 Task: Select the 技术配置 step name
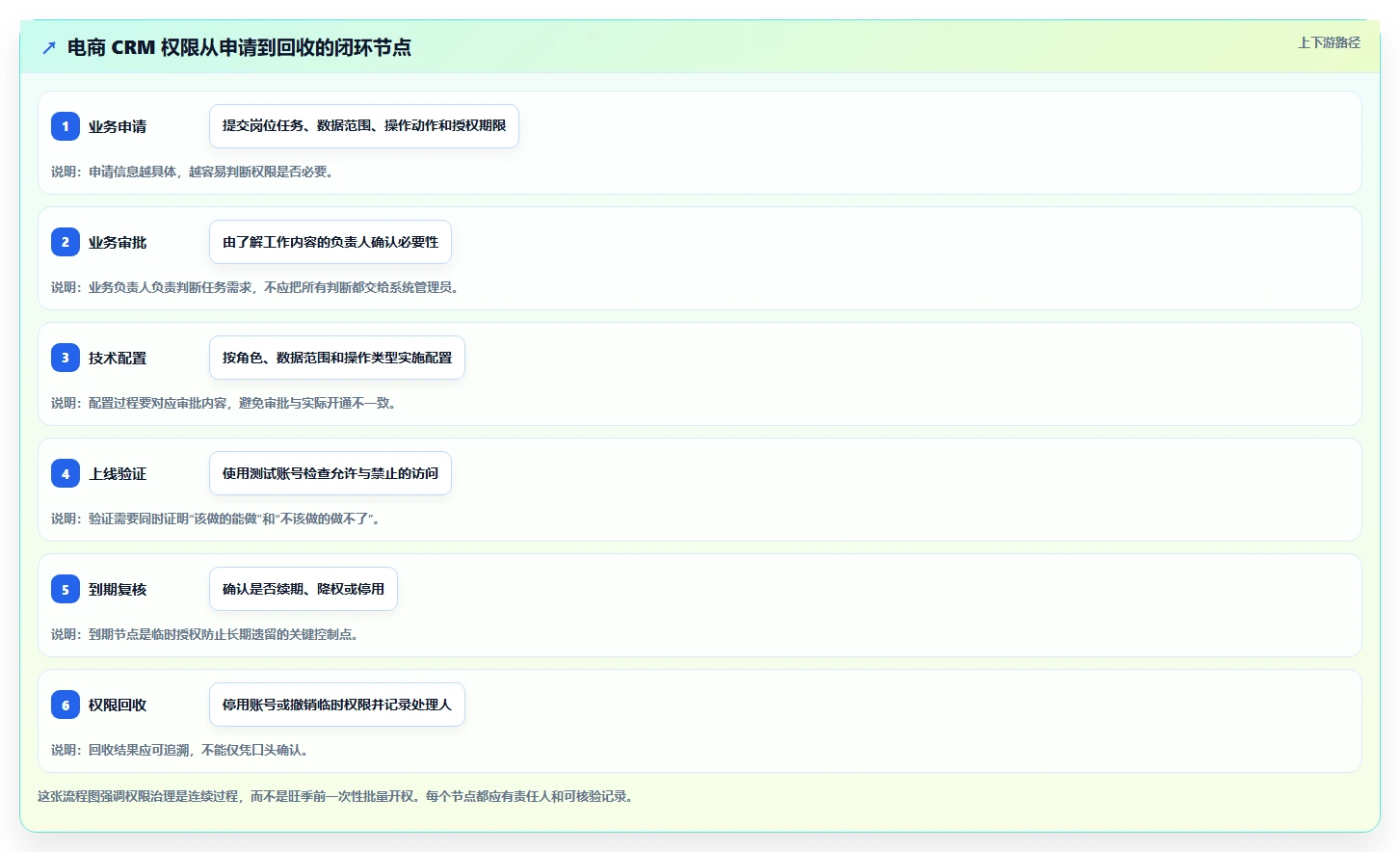click(118, 358)
